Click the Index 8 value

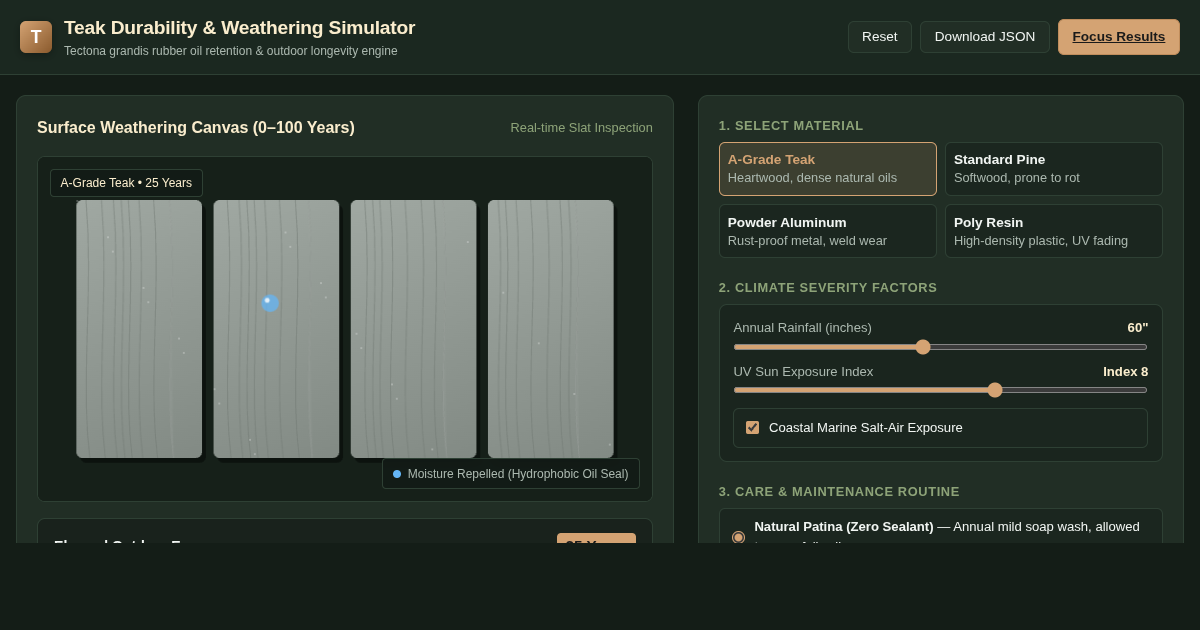pos(1126,372)
